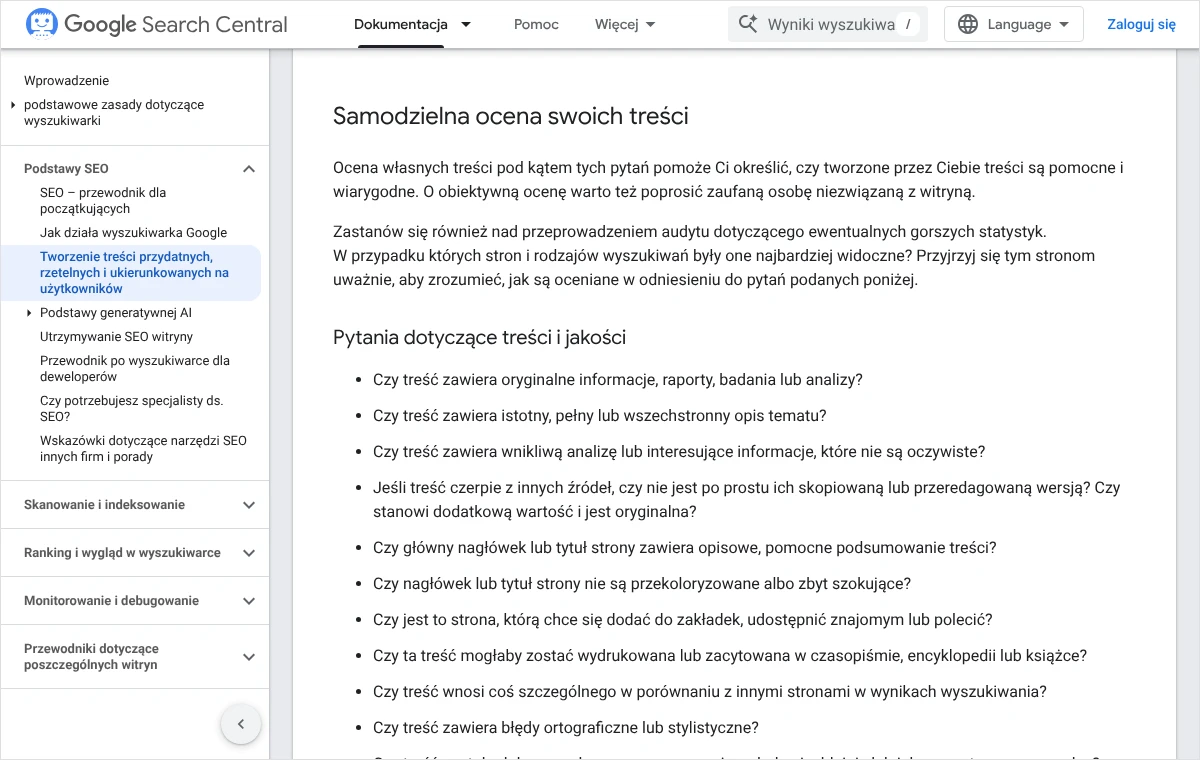This screenshot has height=760, width=1200.
Task: Collapse the Podstawy SEO section
Action: click(249, 169)
